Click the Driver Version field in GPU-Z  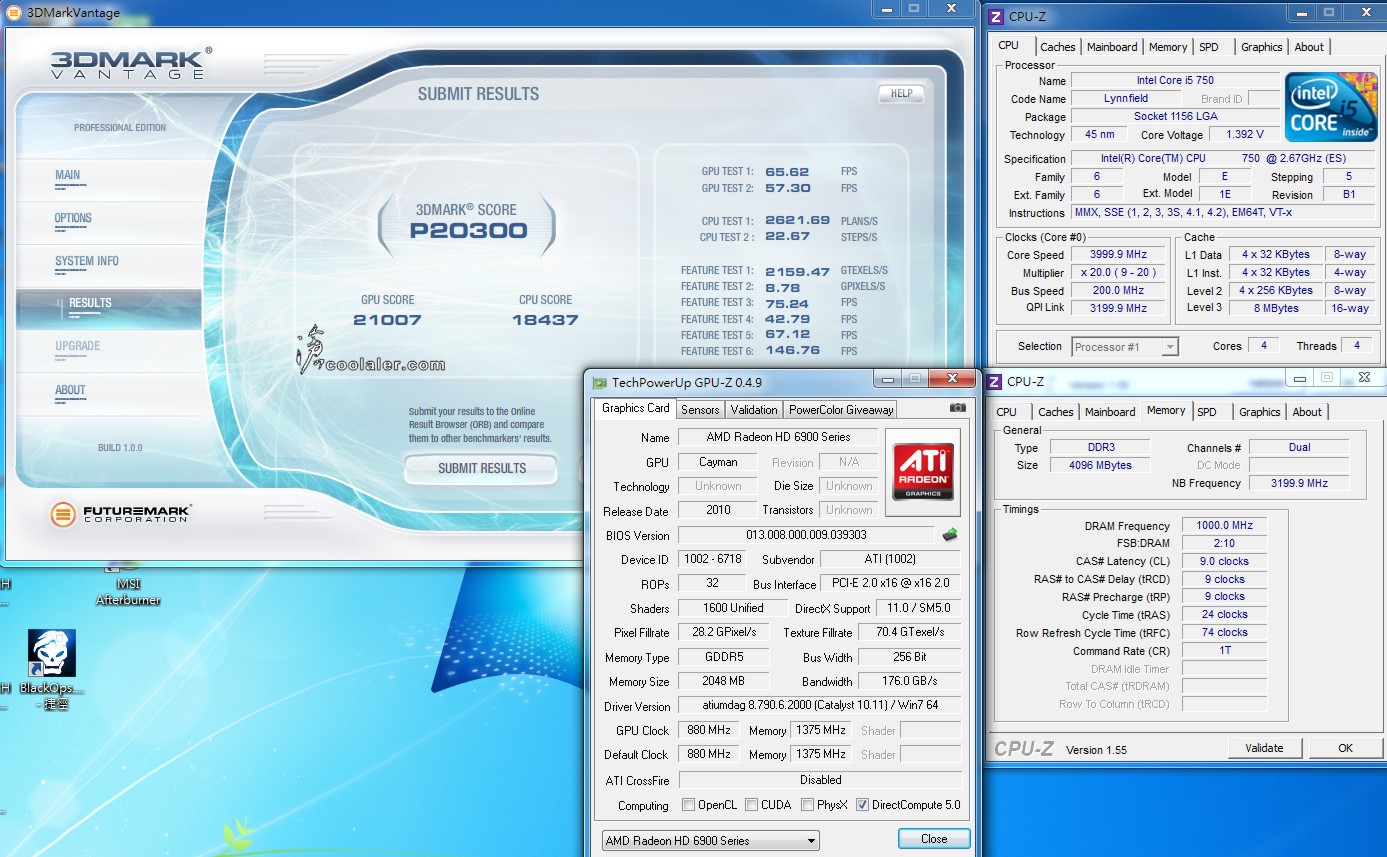pyautogui.click(x=819, y=706)
